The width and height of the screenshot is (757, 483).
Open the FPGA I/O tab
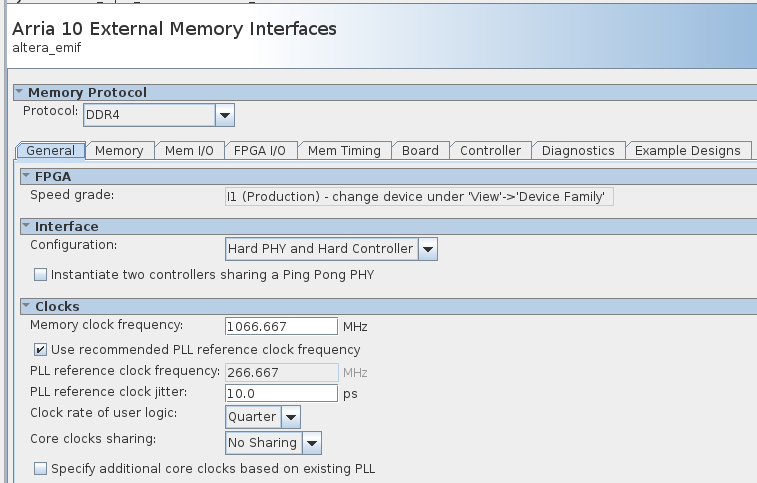tap(259, 151)
